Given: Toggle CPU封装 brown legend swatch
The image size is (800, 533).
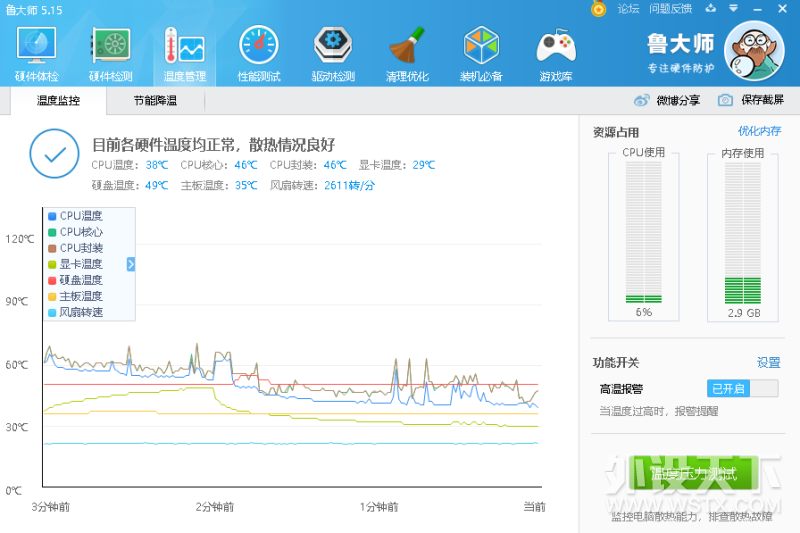Looking at the screenshot, I should click(x=52, y=248).
